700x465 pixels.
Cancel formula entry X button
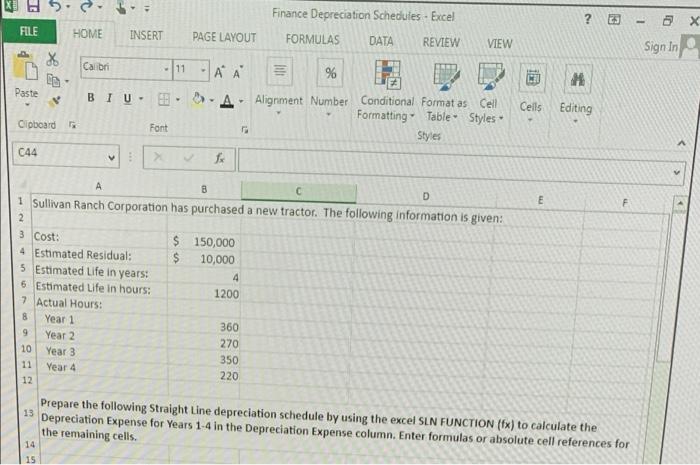click(x=158, y=157)
